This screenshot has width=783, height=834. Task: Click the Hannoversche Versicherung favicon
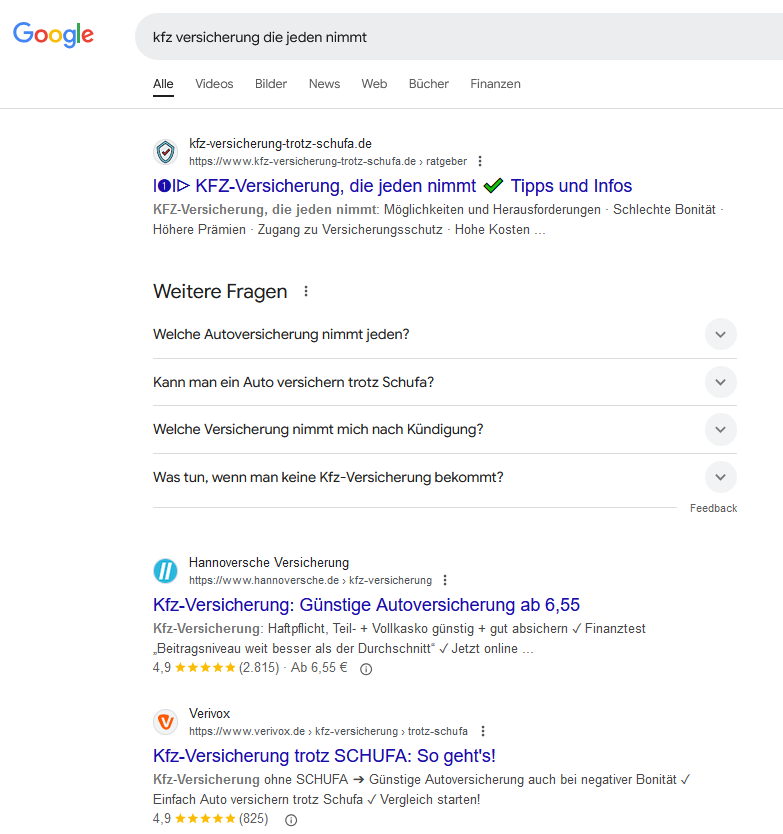(x=165, y=571)
